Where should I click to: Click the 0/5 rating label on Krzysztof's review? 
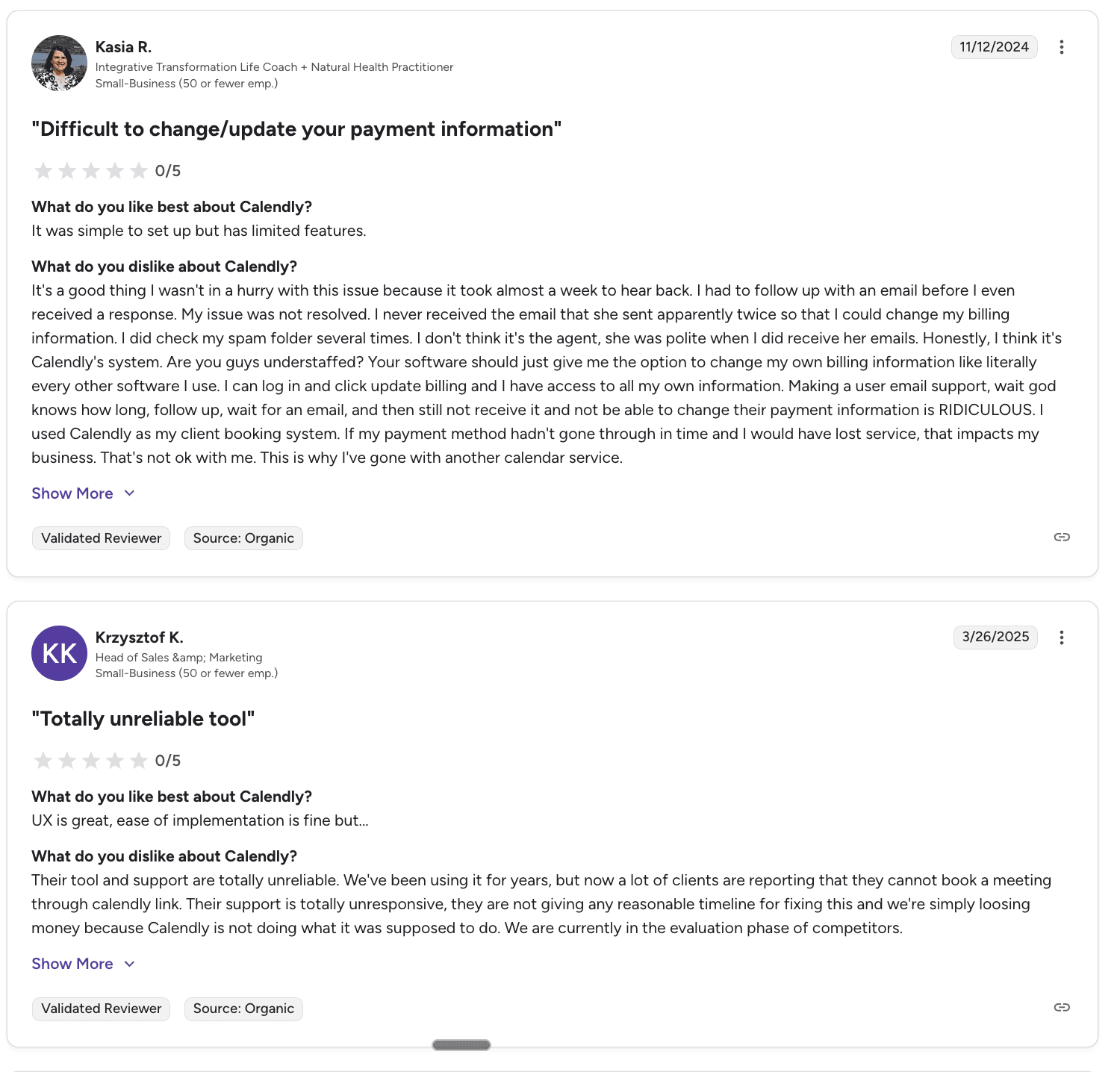(167, 760)
